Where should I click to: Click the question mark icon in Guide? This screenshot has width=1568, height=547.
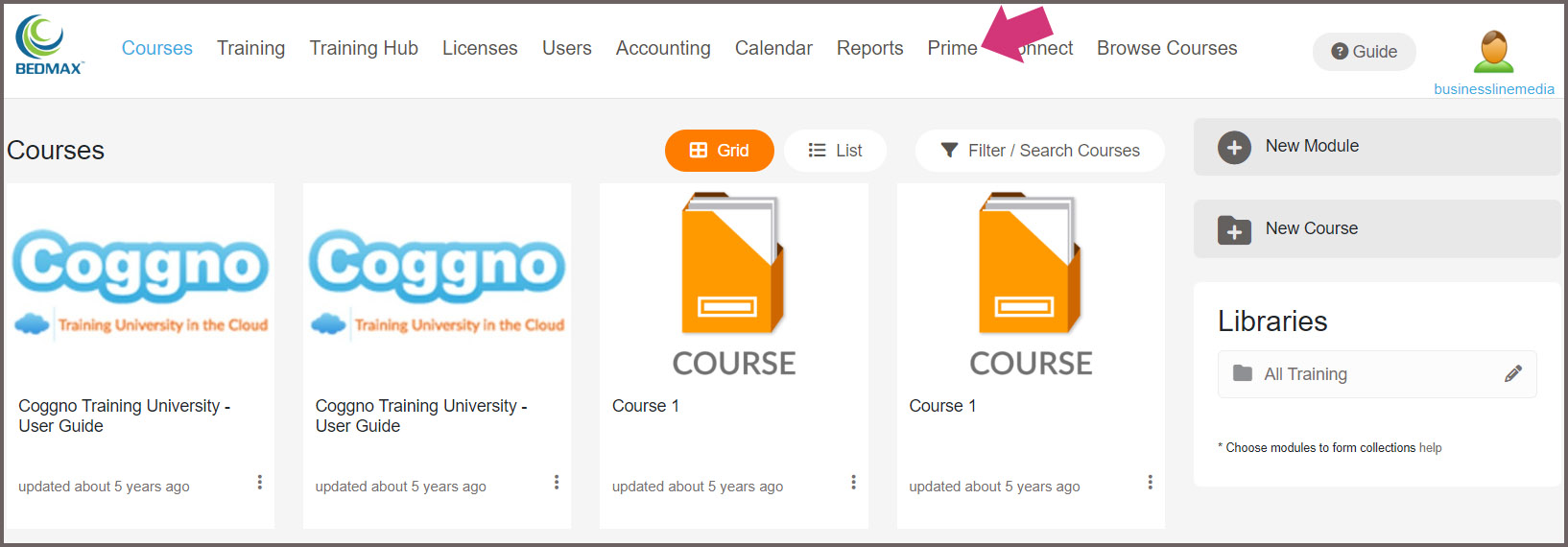click(x=1340, y=52)
